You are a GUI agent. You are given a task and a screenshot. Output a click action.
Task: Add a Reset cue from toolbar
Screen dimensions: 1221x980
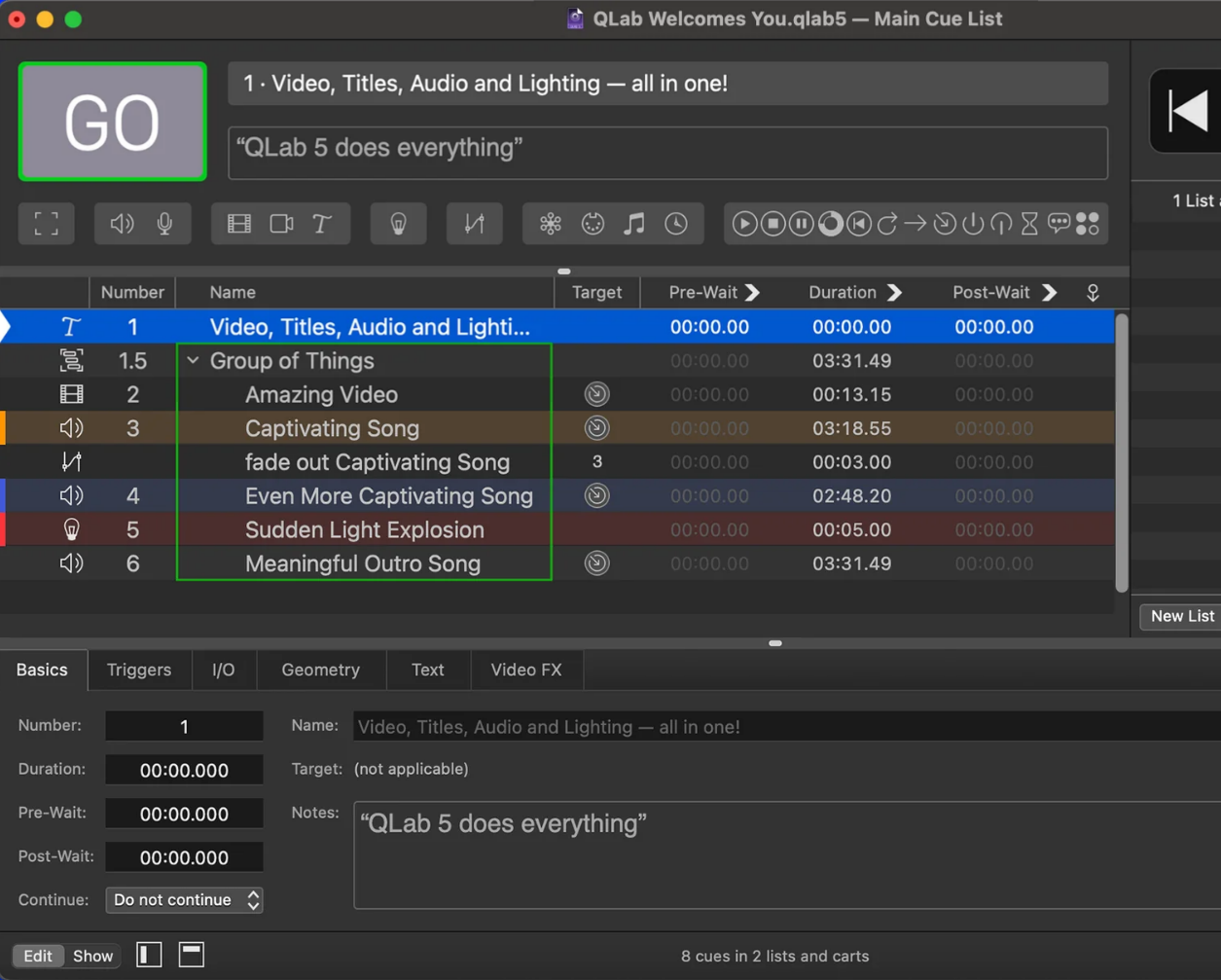click(x=858, y=224)
